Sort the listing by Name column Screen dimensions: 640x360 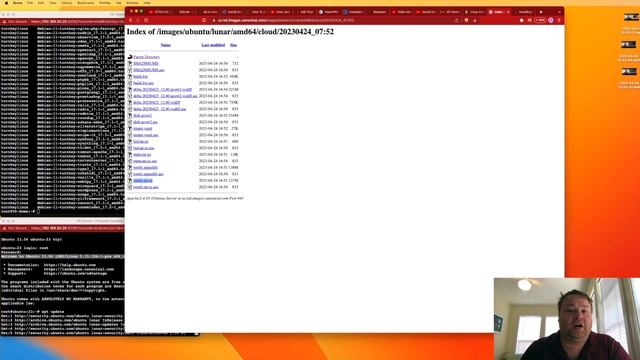point(165,45)
